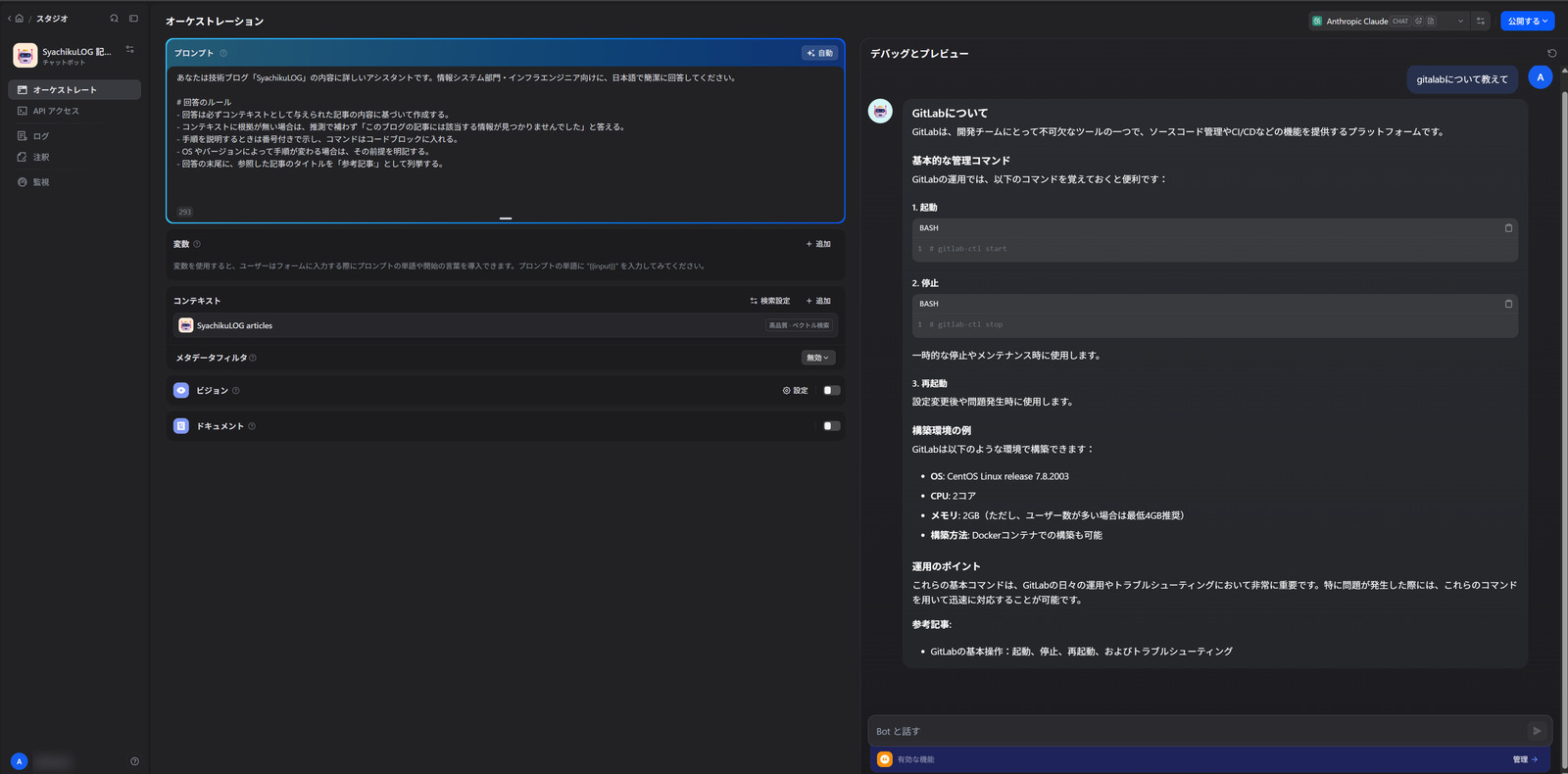Click the GitLabについて heading
The image size is (1568, 774).
tap(950, 113)
